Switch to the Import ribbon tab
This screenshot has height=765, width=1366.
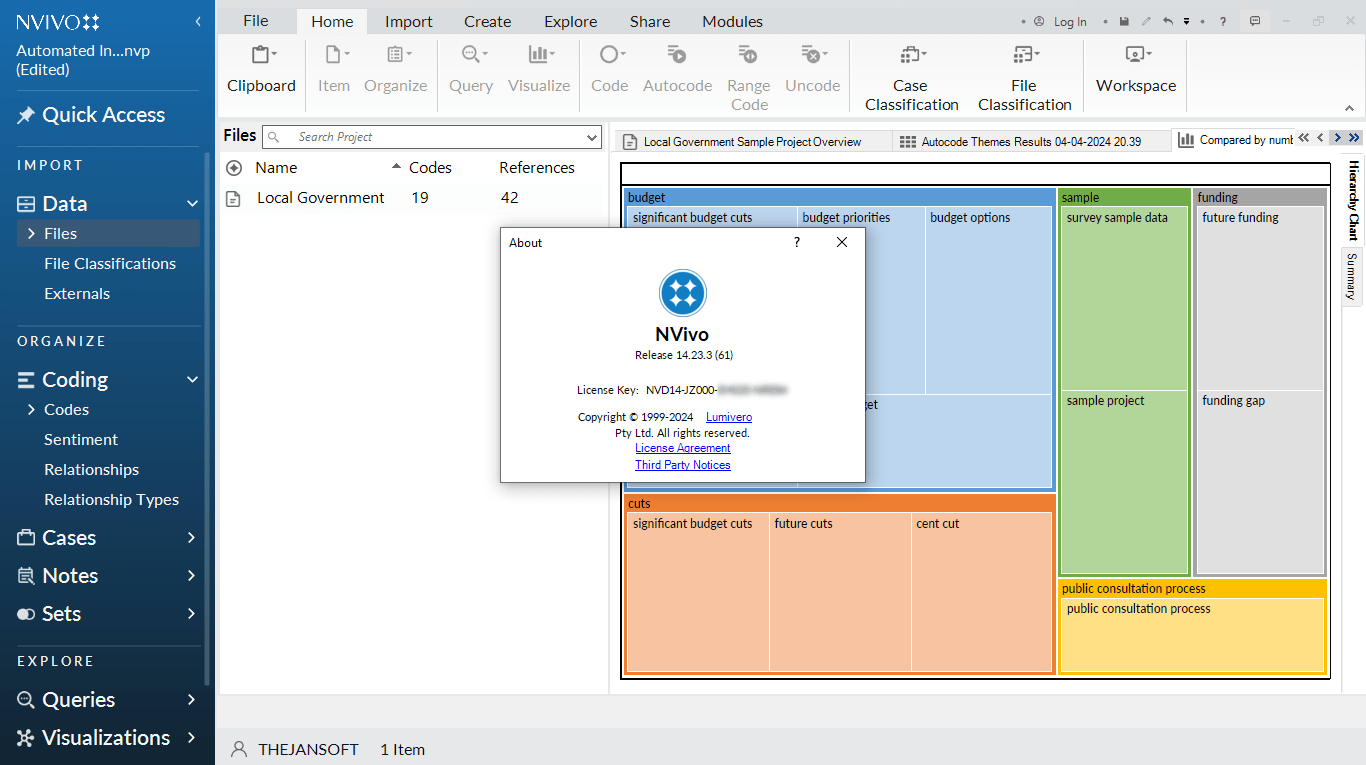click(409, 21)
